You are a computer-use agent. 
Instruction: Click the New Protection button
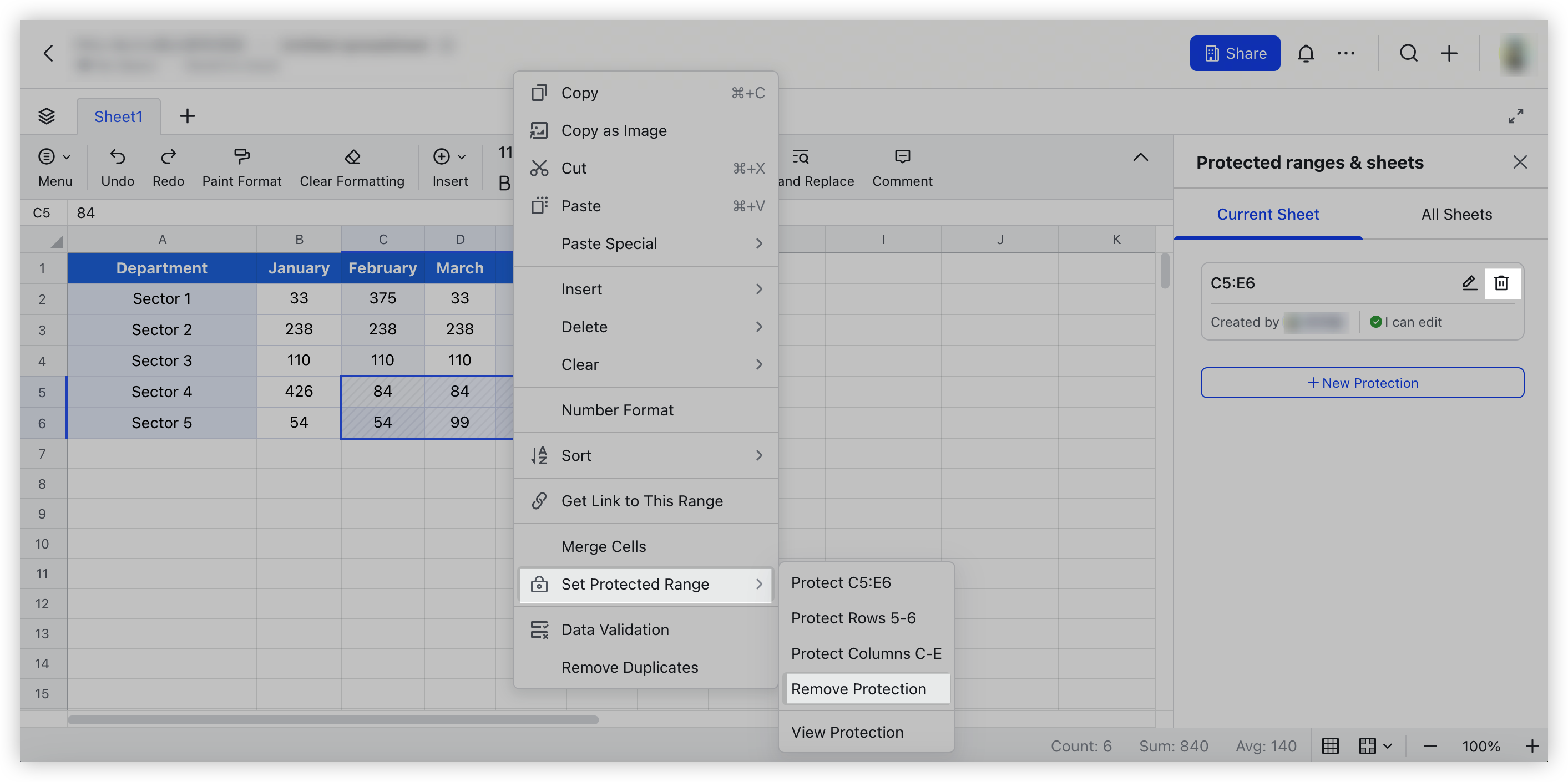pyautogui.click(x=1362, y=382)
